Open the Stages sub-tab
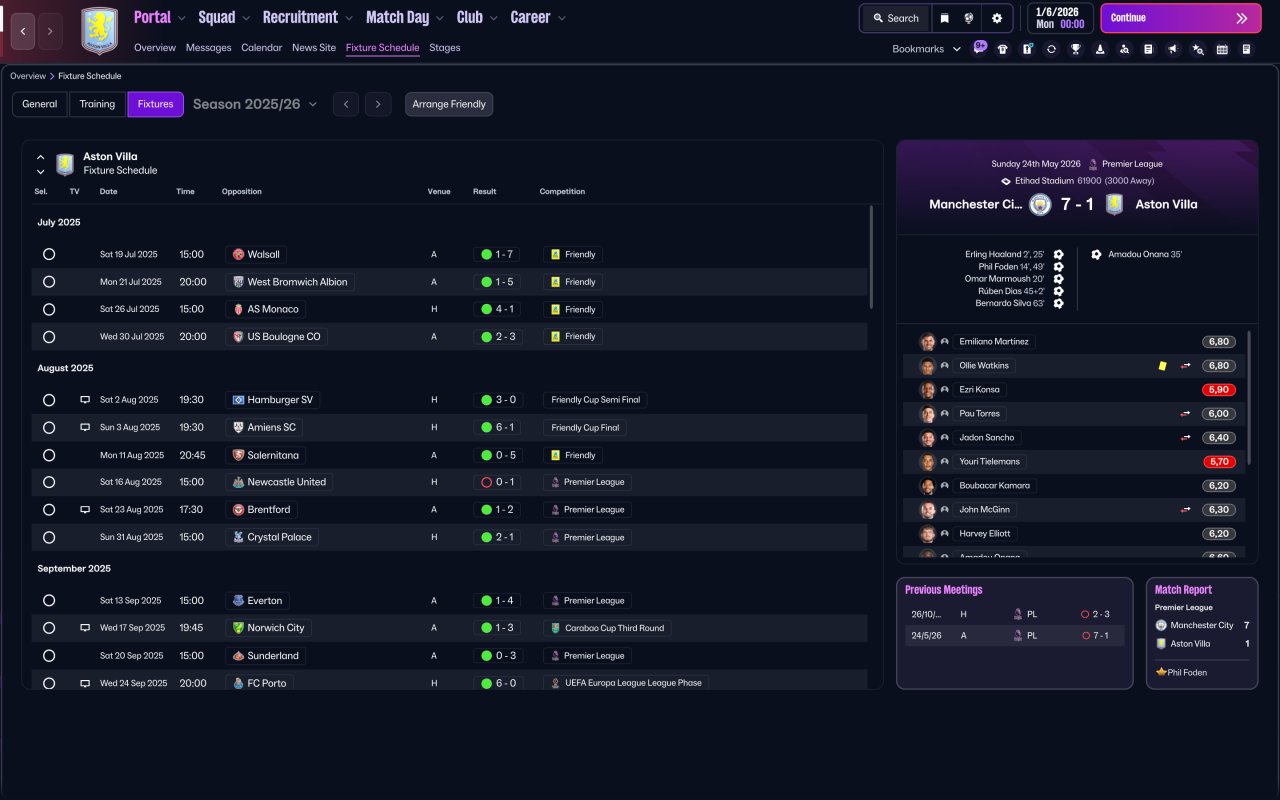 445,48
